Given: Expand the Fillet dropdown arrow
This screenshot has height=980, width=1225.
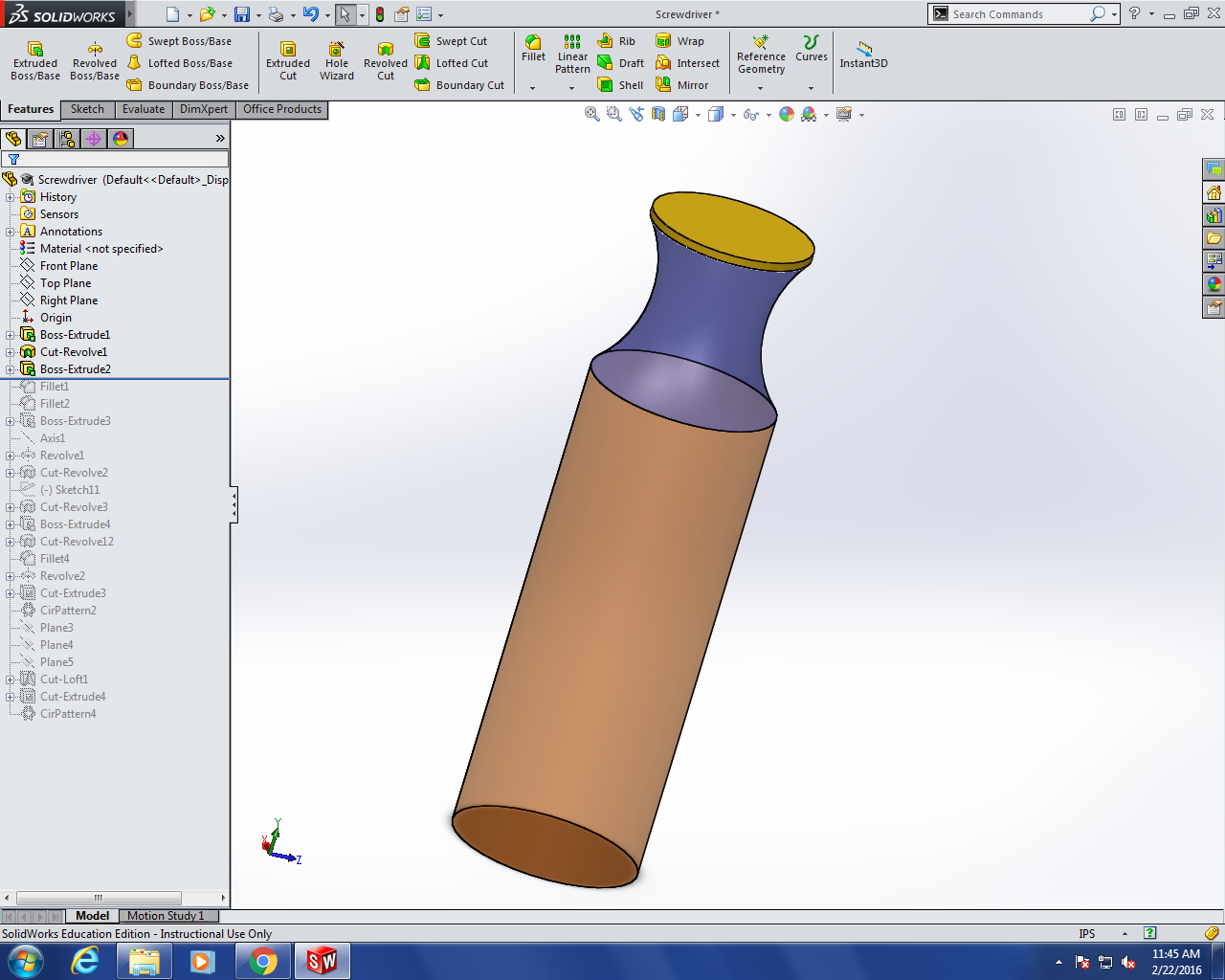Looking at the screenshot, I should click(533, 88).
